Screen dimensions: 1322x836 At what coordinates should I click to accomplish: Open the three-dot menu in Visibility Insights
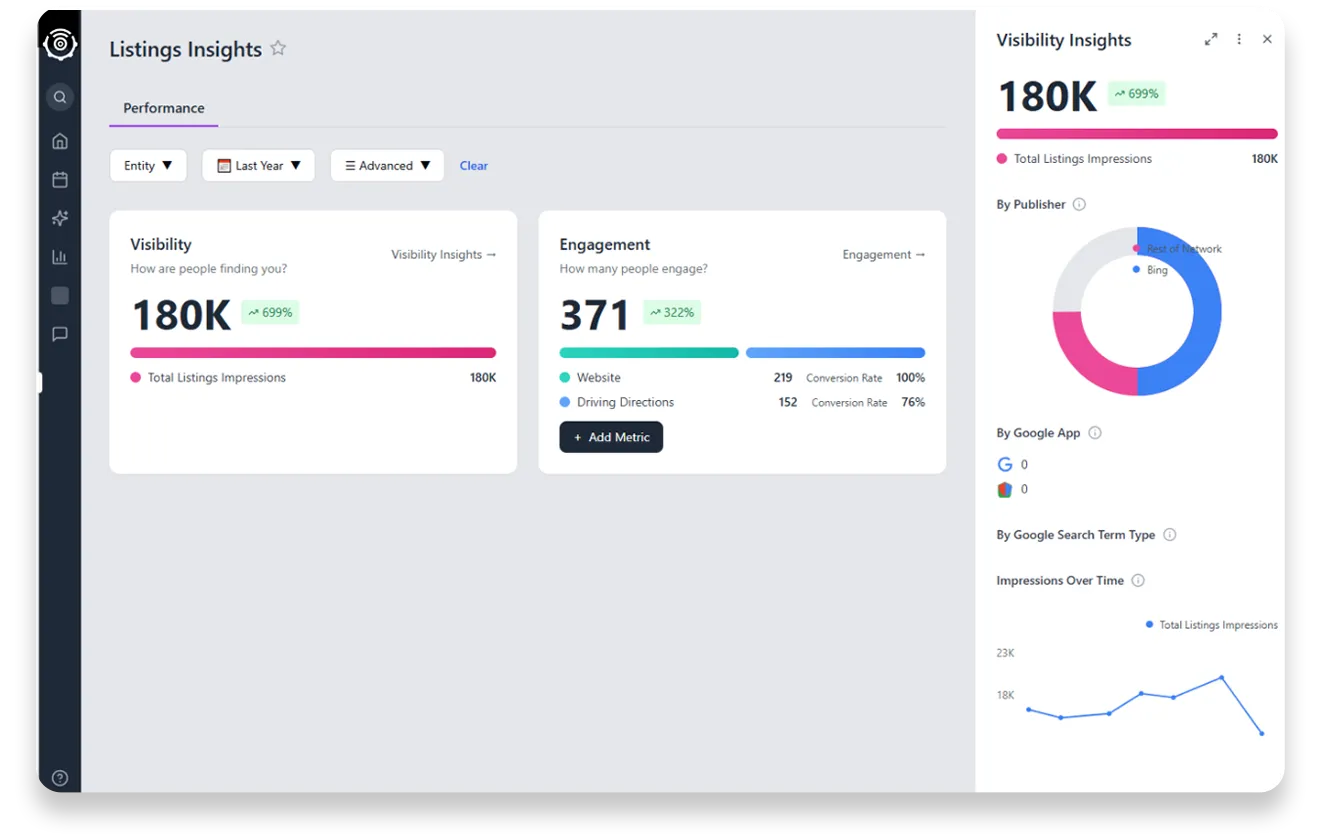[1239, 39]
